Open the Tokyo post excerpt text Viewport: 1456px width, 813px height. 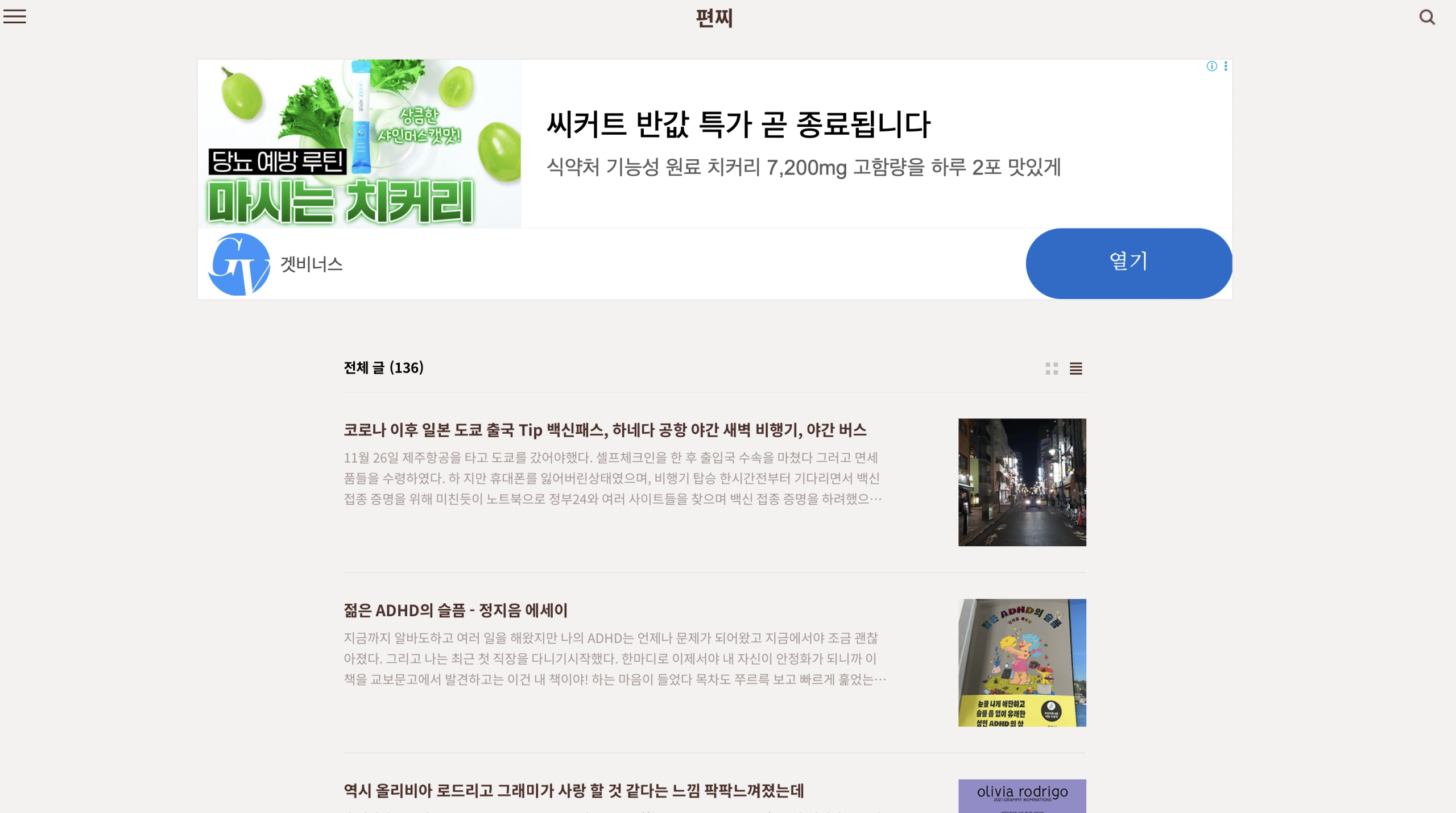coord(613,478)
